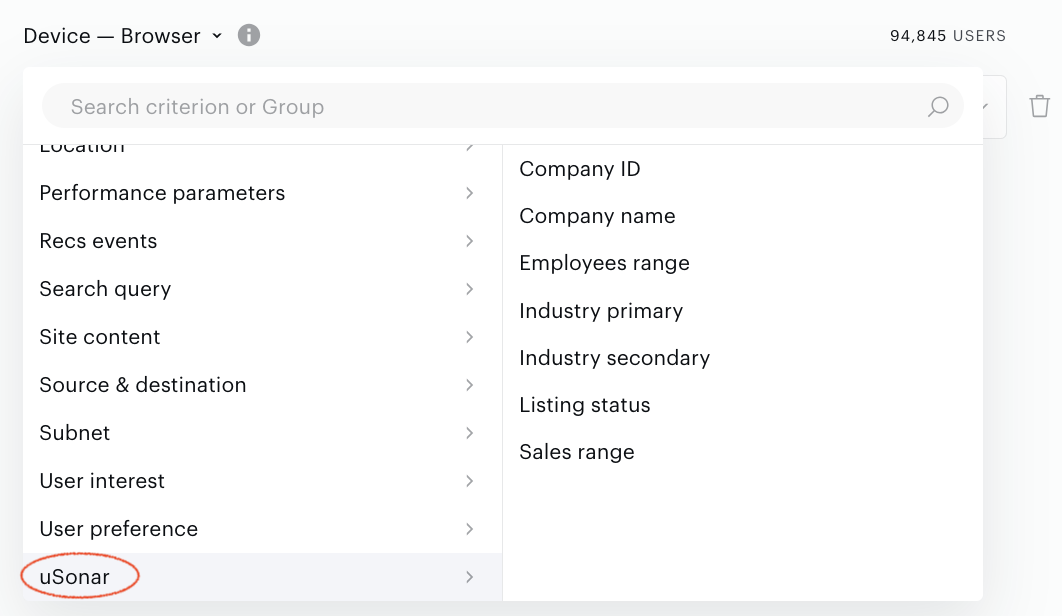Select uSonar category
The image size is (1062, 616).
click(263, 577)
